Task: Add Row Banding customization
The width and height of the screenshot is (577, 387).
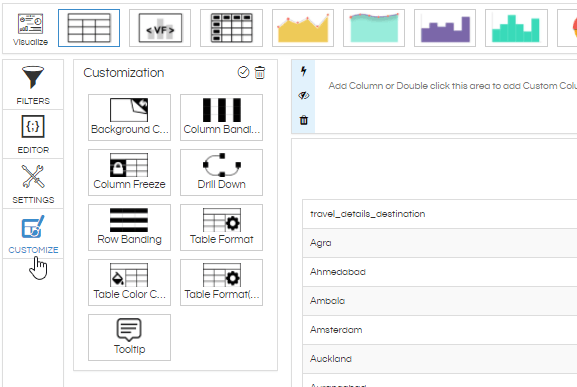Action: [130, 227]
